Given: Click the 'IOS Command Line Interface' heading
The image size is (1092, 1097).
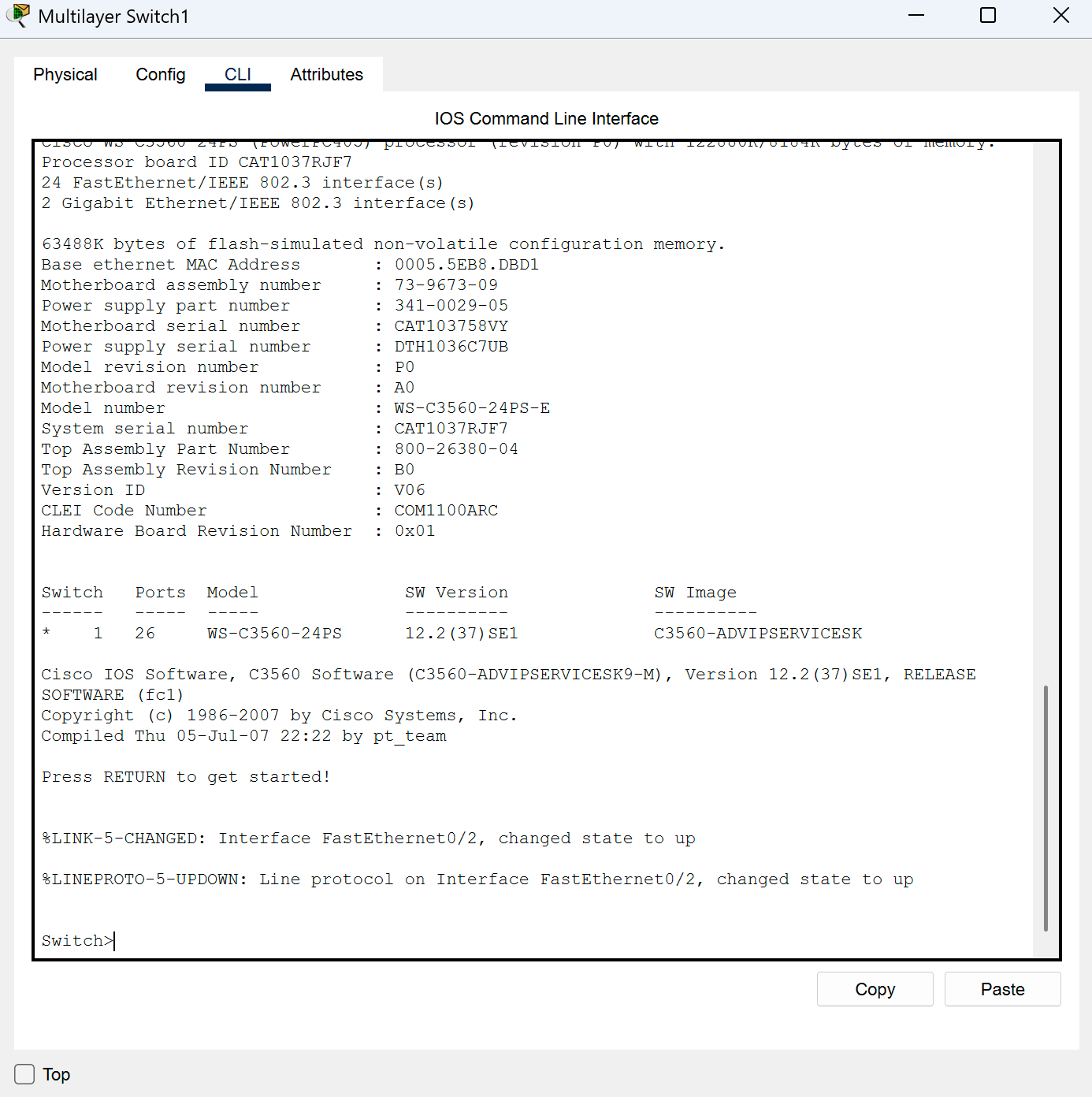Looking at the screenshot, I should pos(546,118).
